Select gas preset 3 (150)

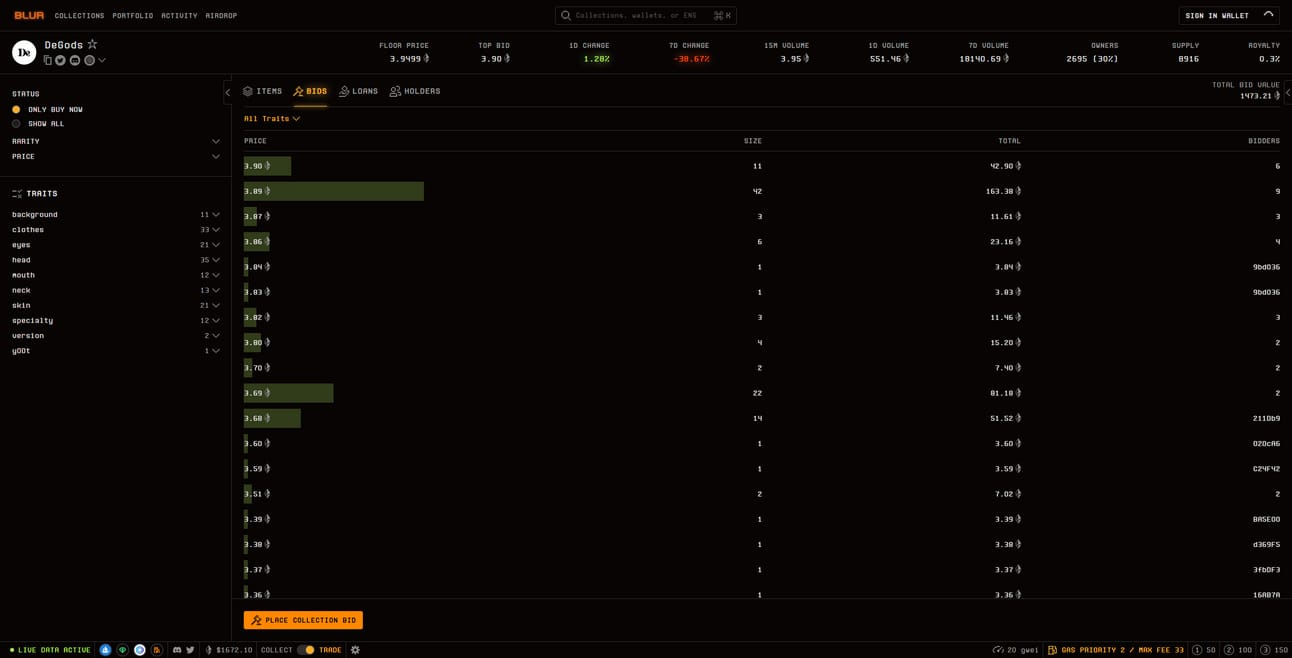point(1274,650)
